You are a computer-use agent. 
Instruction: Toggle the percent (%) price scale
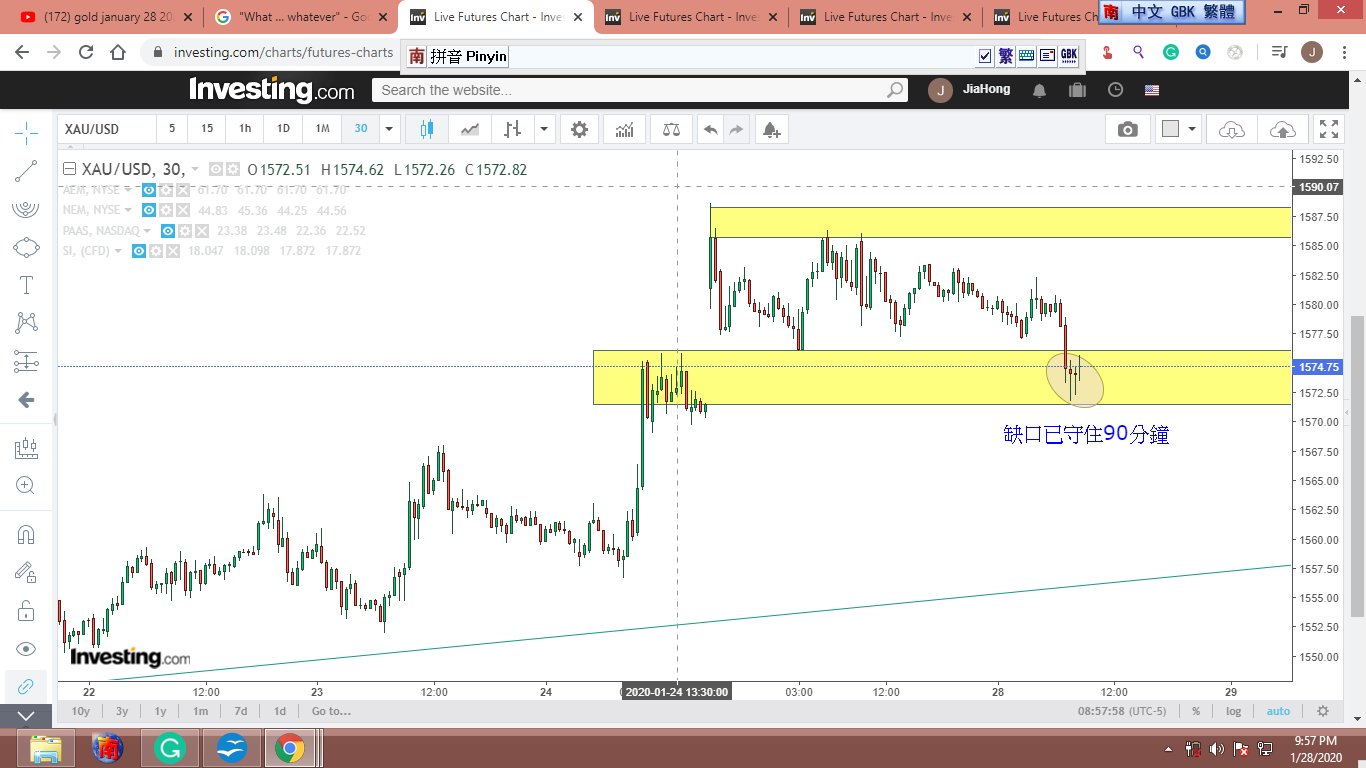tap(1196, 712)
